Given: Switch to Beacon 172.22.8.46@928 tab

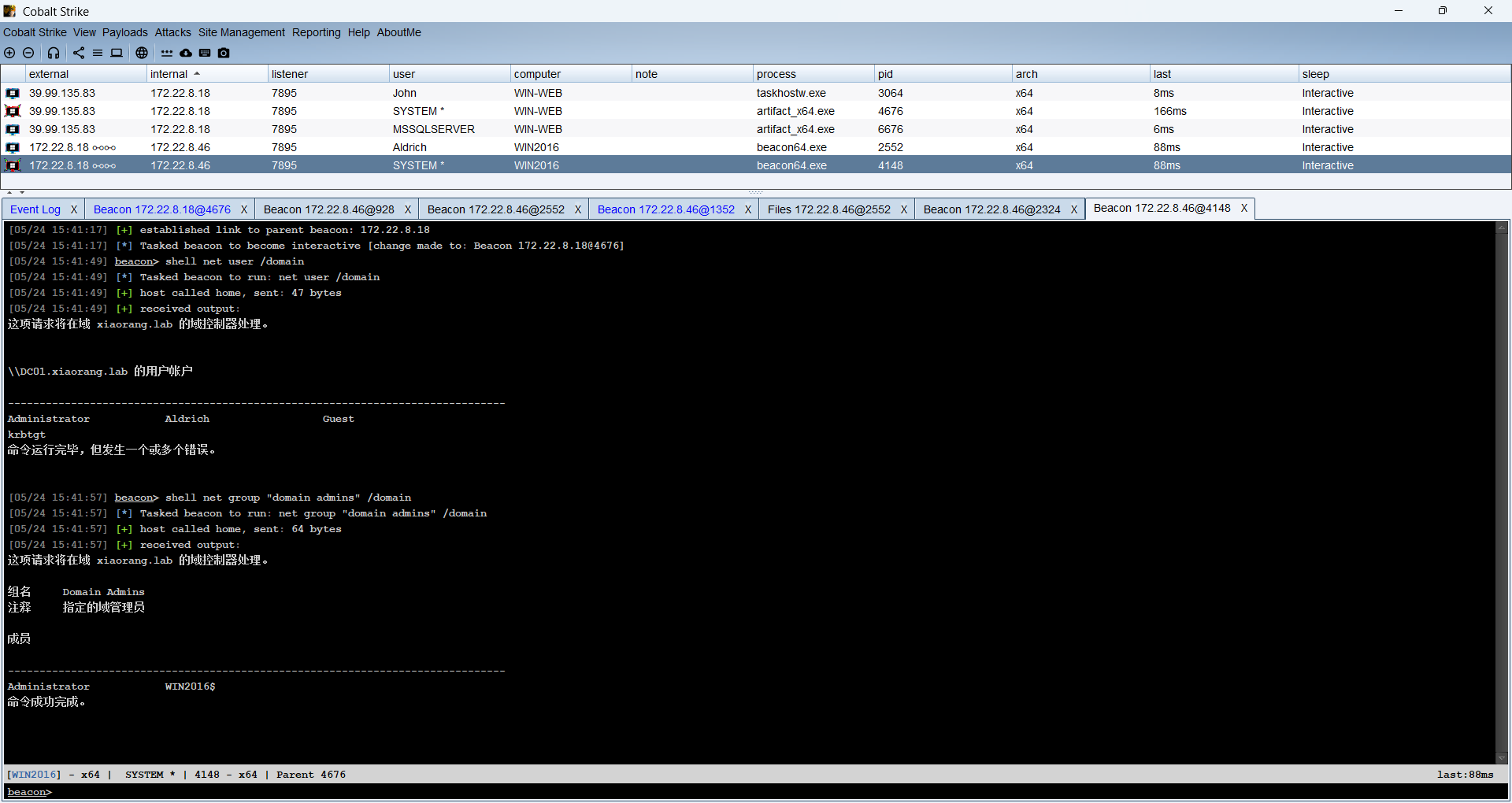Looking at the screenshot, I should tap(329, 209).
